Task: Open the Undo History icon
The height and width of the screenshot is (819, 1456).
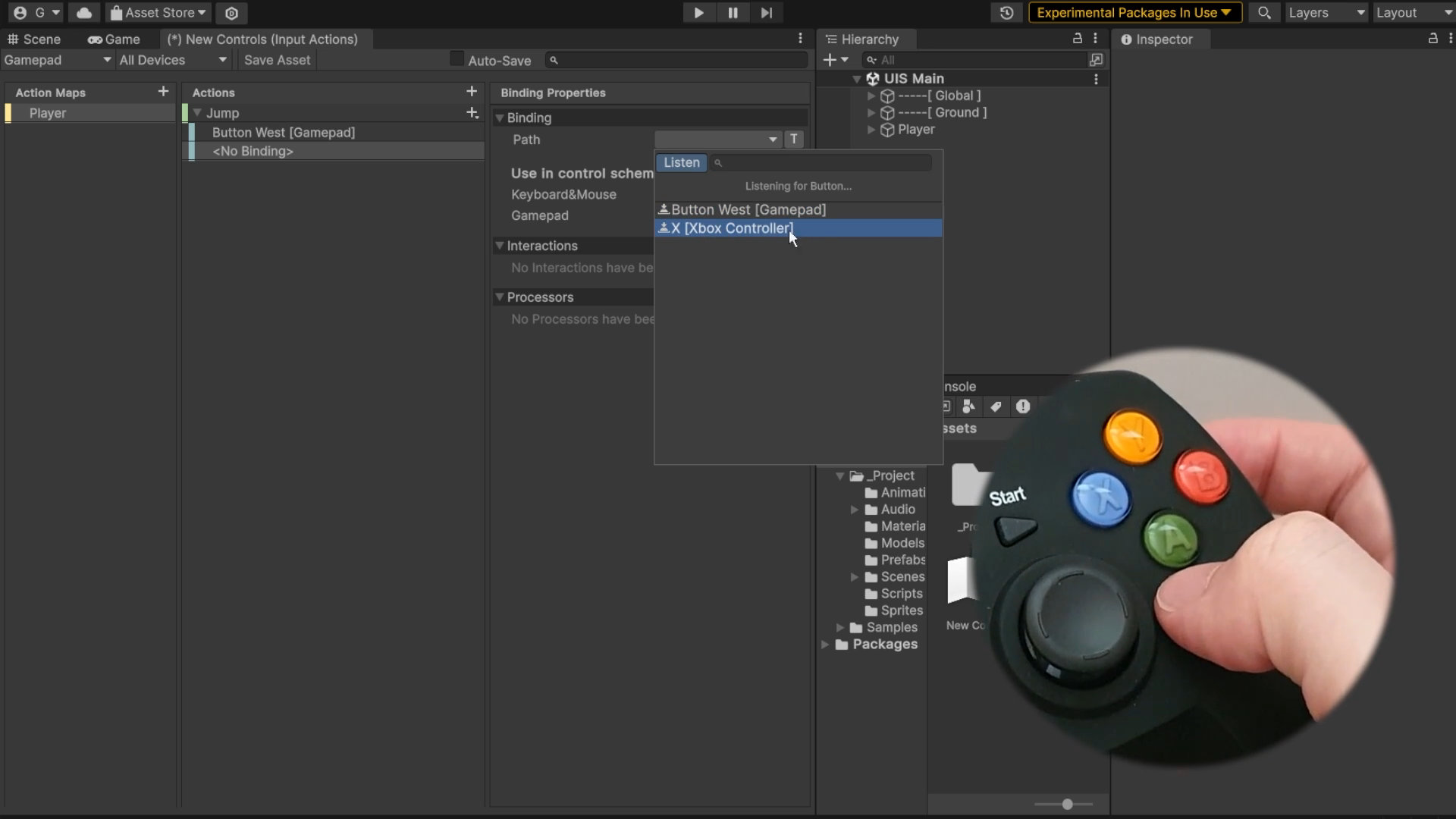Action: pyautogui.click(x=1006, y=13)
